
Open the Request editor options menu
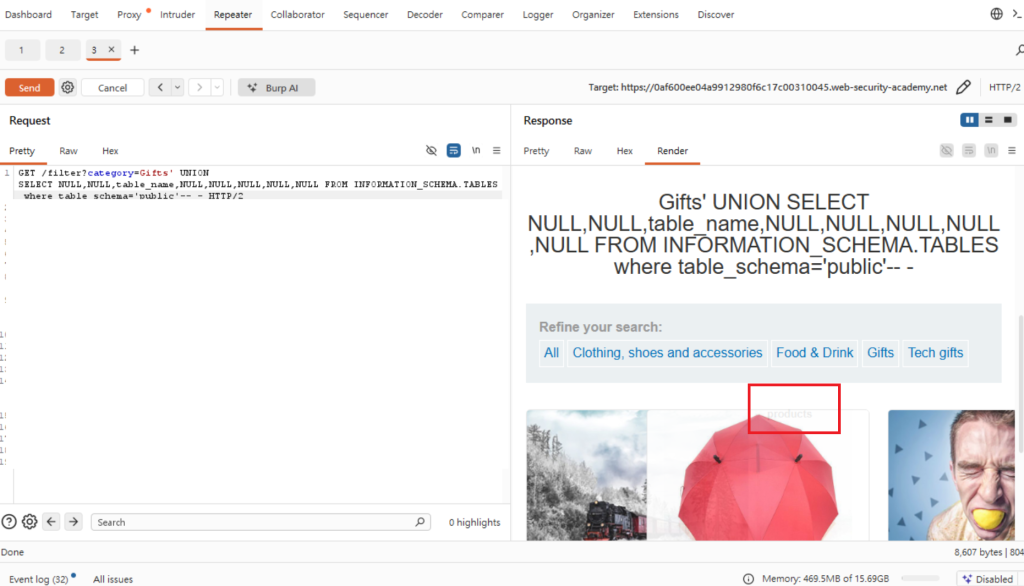(x=496, y=150)
